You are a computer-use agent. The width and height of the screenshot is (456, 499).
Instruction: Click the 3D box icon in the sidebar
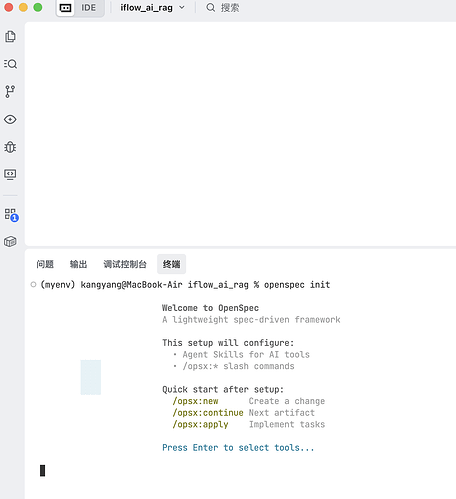click(10, 241)
